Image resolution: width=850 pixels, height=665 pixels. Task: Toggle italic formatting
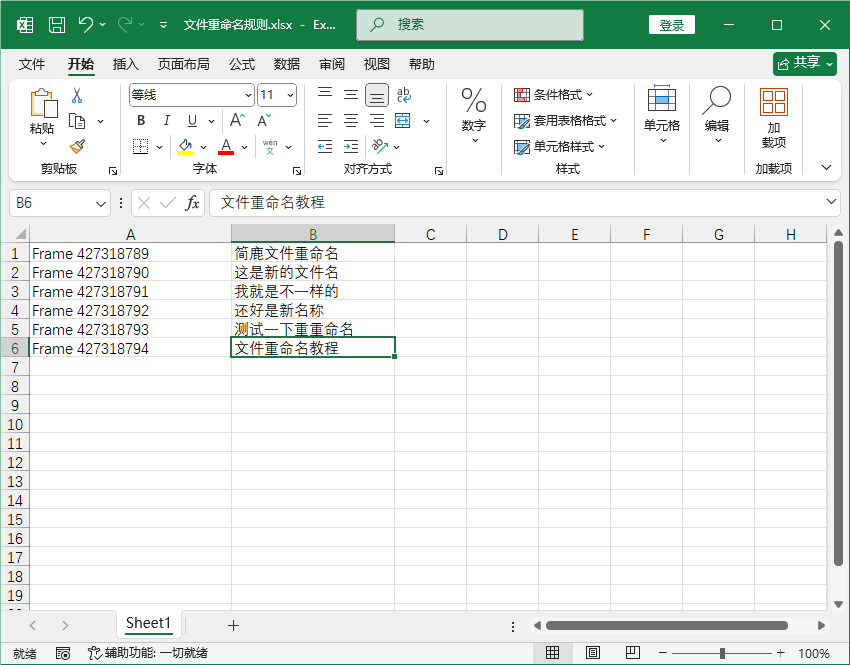point(166,119)
